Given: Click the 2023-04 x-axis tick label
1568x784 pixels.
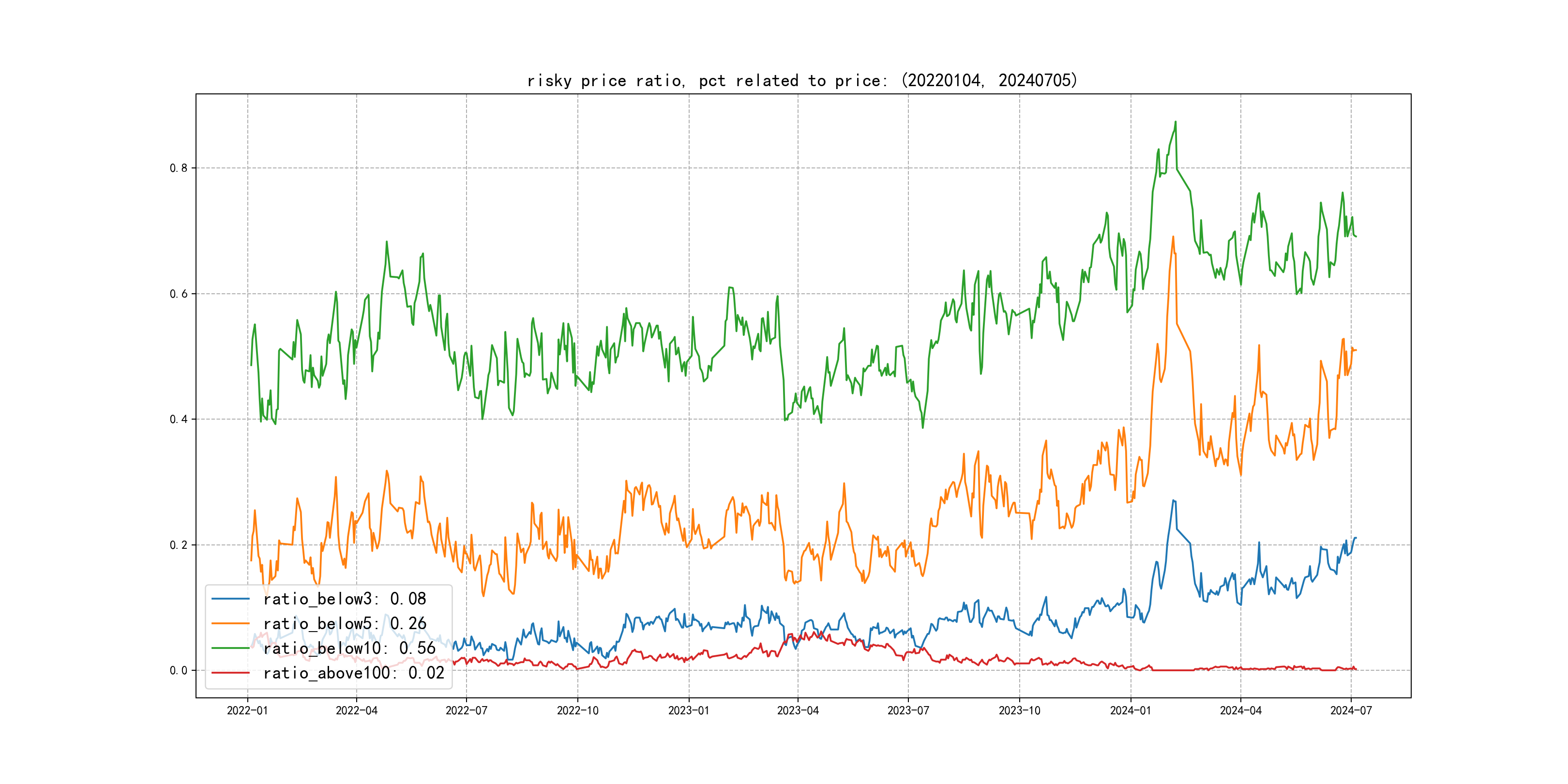Looking at the screenshot, I should 798,710.
